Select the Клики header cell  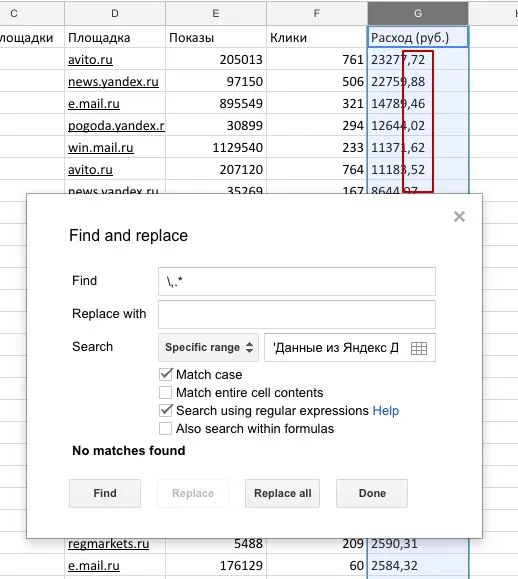(x=317, y=37)
